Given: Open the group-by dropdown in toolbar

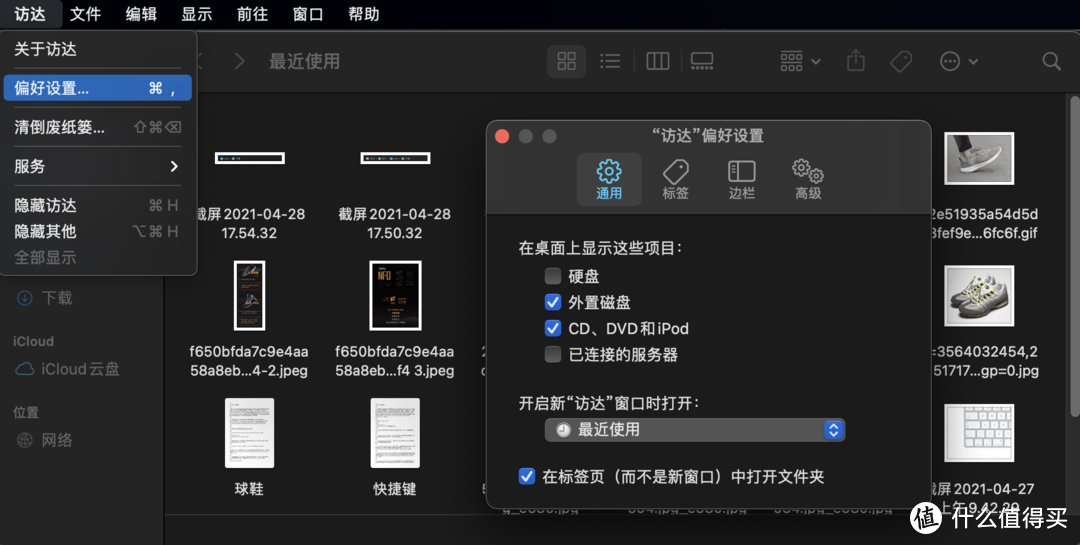Looking at the screenshot, I should pyautogui.click(x=800, y=61).
